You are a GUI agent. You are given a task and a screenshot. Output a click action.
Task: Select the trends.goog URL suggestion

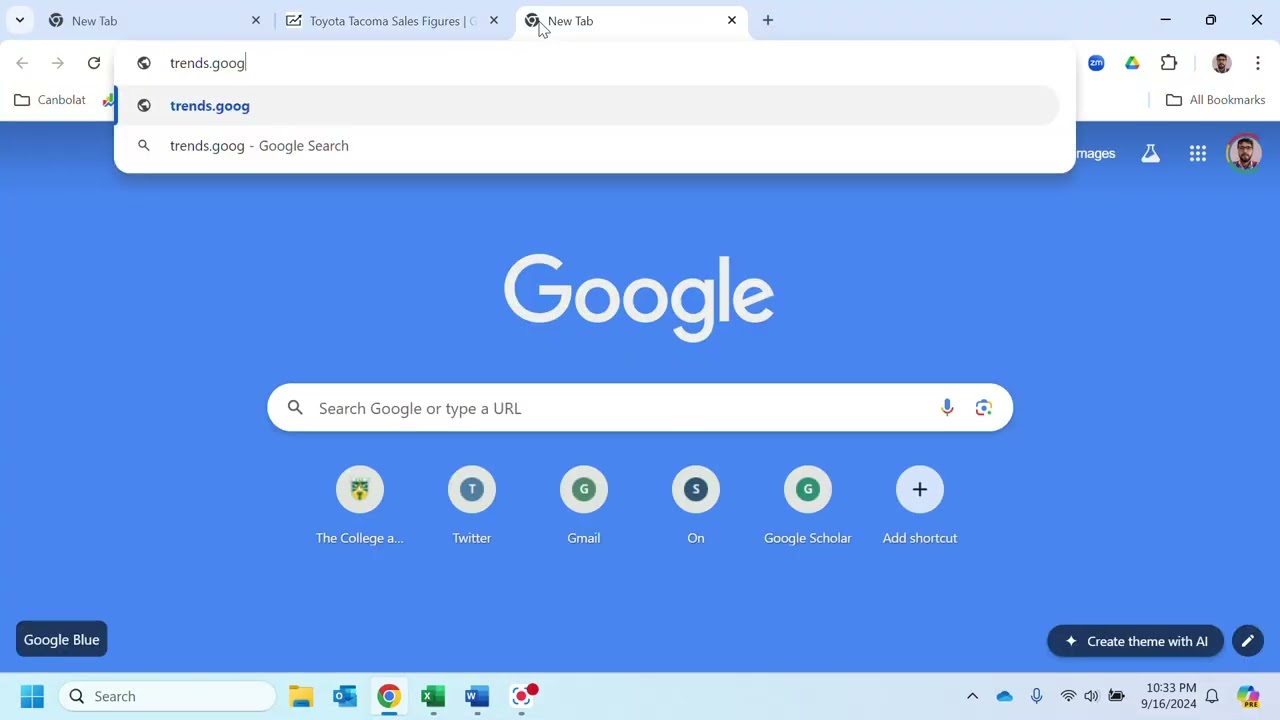coord(588,106)
